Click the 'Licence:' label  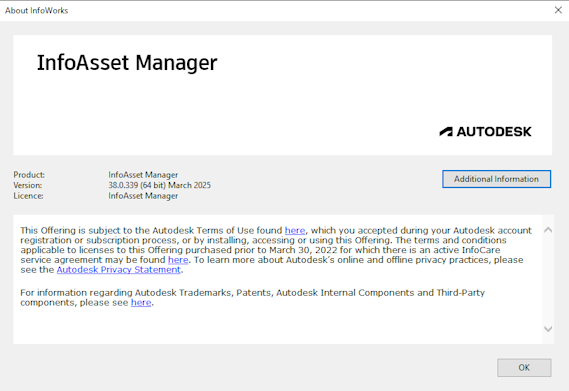[28, 196]
